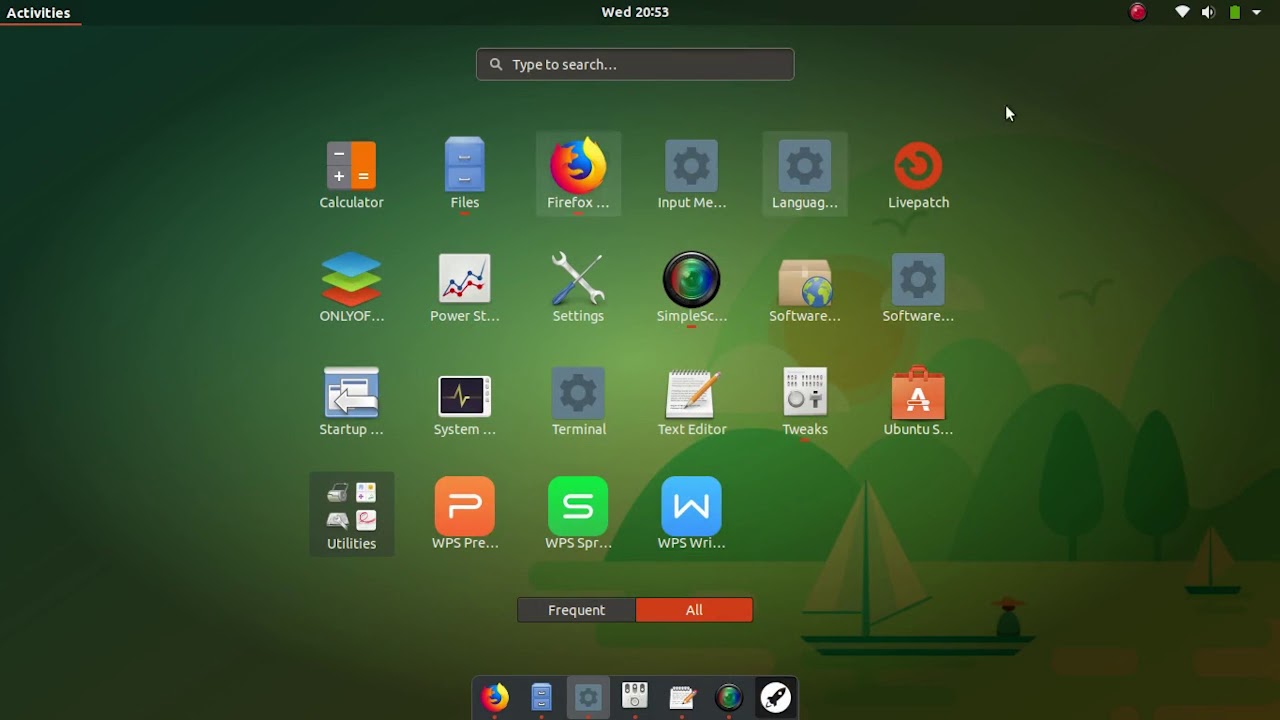Launch WPS Presentation
1280x720 pixels.
(x=465, y=515)
